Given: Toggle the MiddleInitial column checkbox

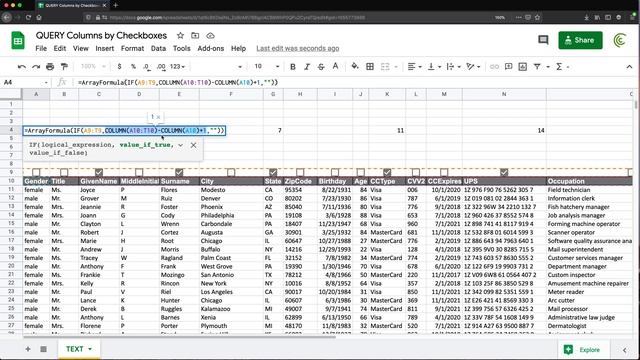Looking at the screenshot, I should tap(139, 172).
